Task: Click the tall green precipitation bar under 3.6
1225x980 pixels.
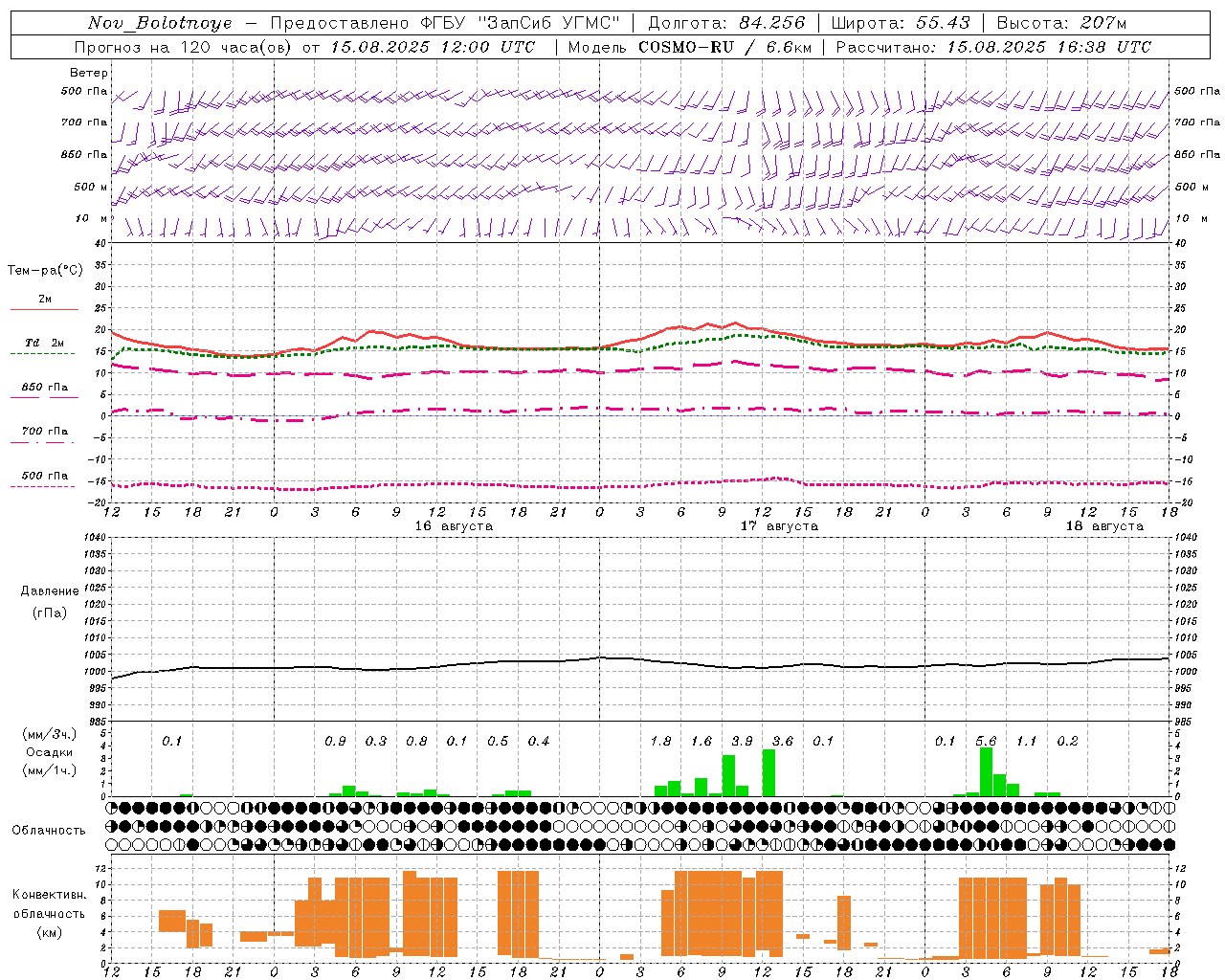Action: click(x=768, y=773)
